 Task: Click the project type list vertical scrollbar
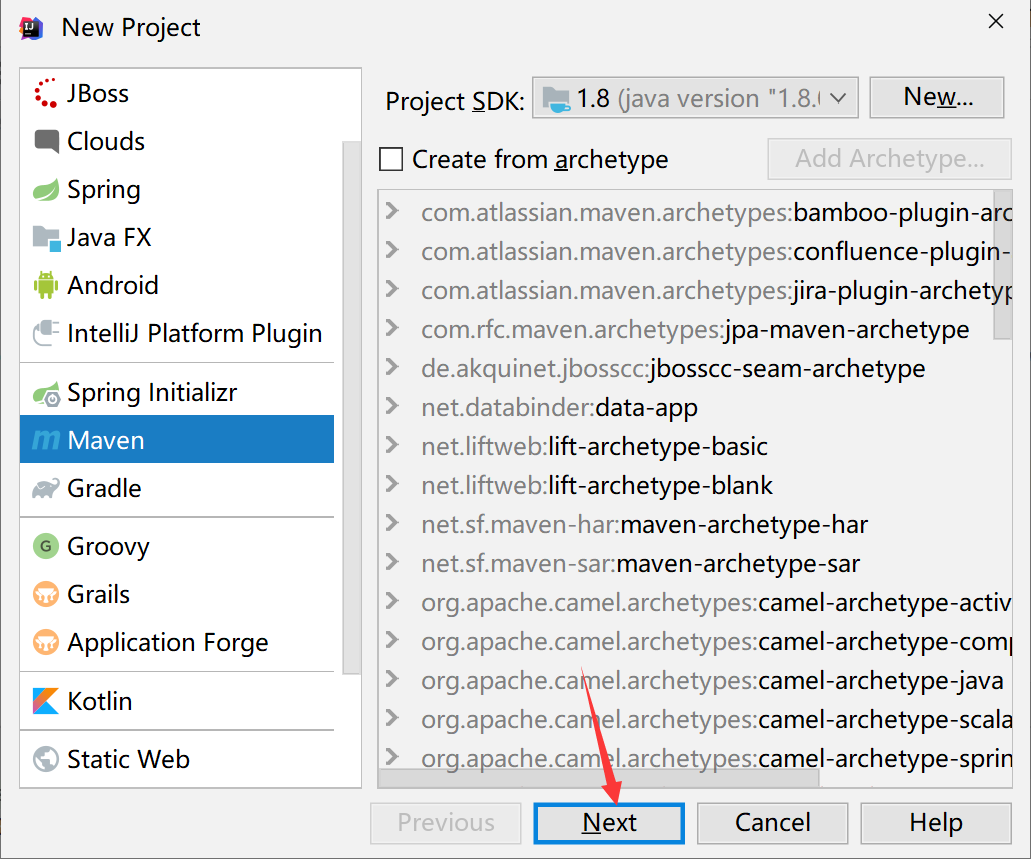(352, 408)
